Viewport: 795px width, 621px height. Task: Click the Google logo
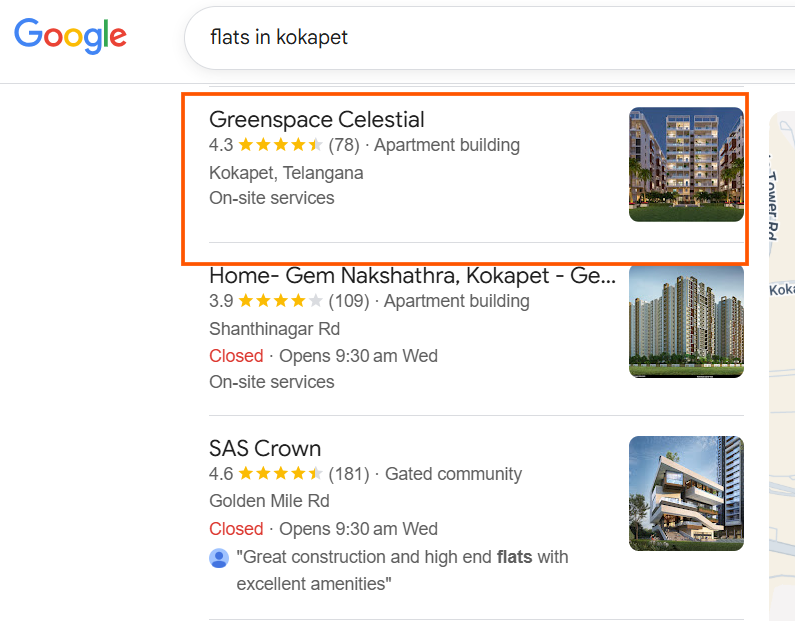[70, 36]
